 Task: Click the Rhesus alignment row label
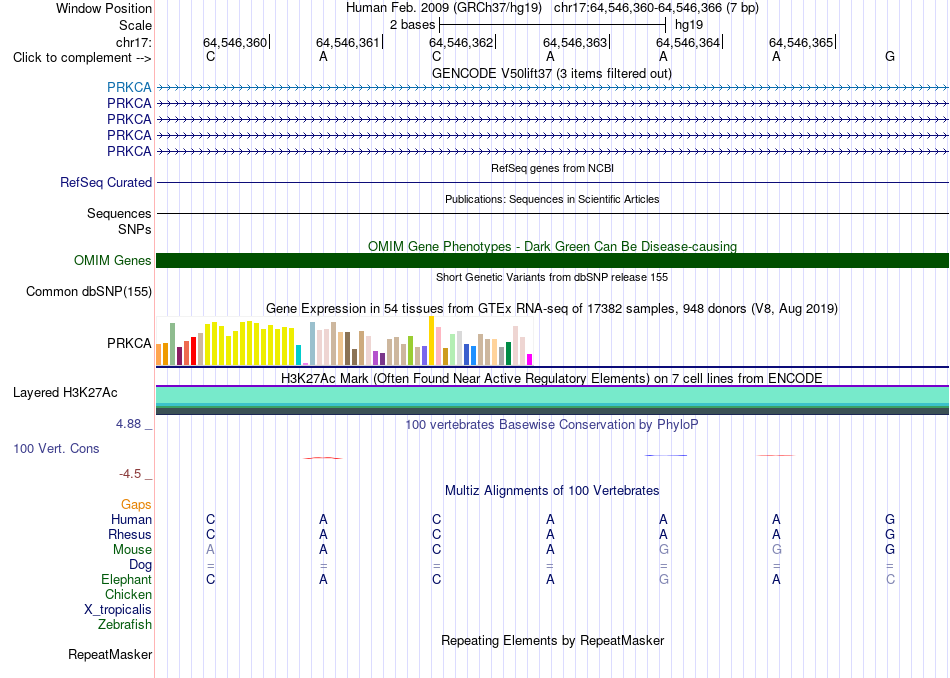click(130, 535)
